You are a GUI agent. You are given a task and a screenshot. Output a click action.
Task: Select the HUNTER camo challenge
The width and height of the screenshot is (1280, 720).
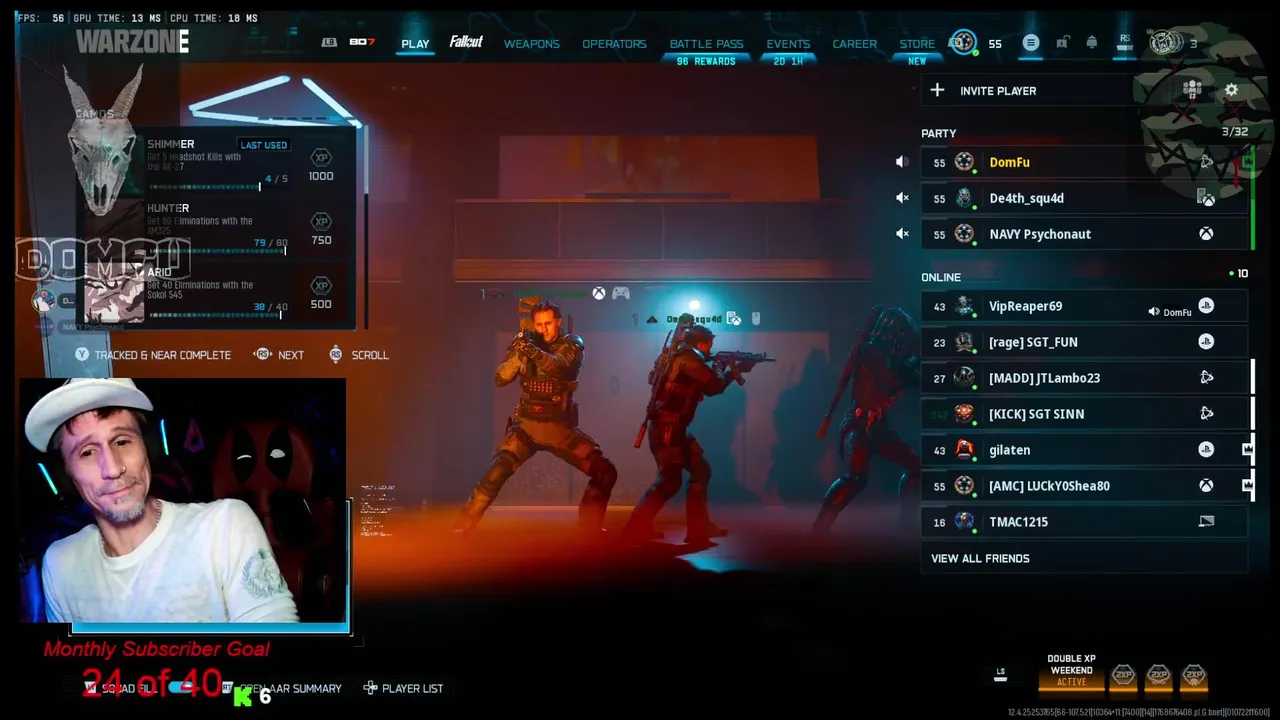[x=220, y=227]
